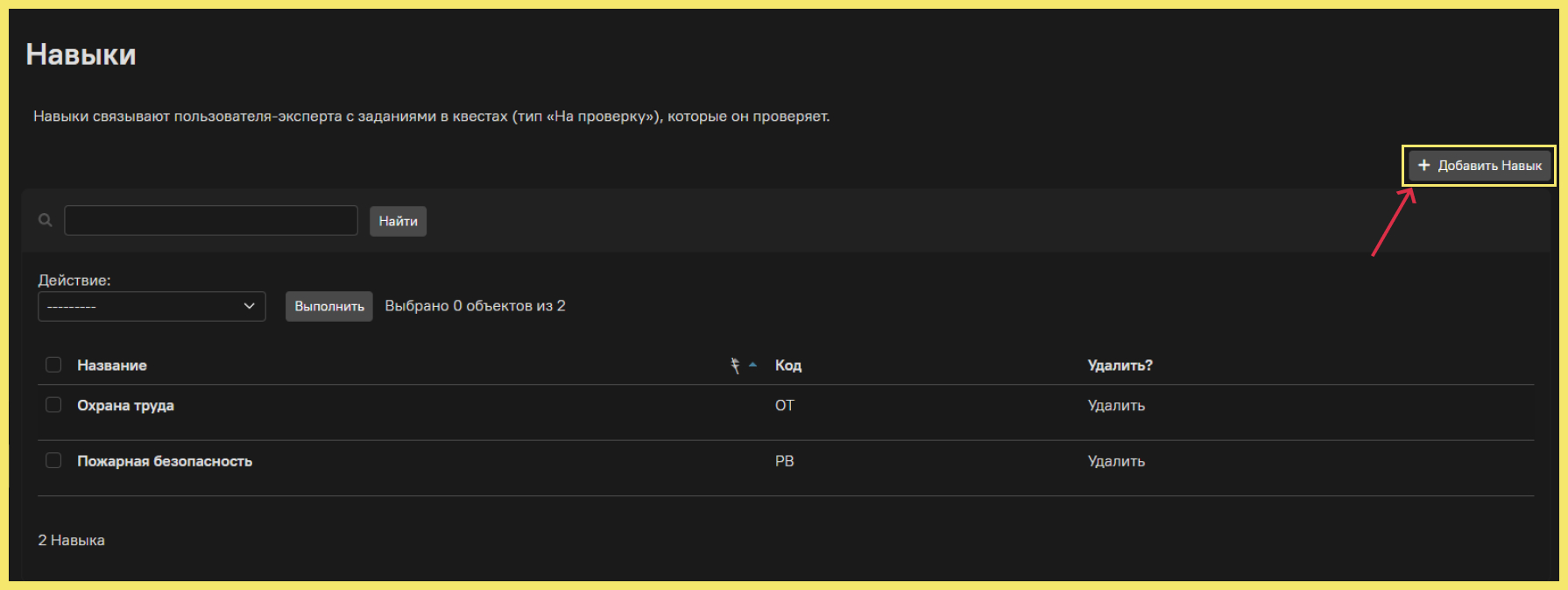Click the Удалить? column header
The height and width of the screenshot is (590, 1568).
coord(1119,366)
